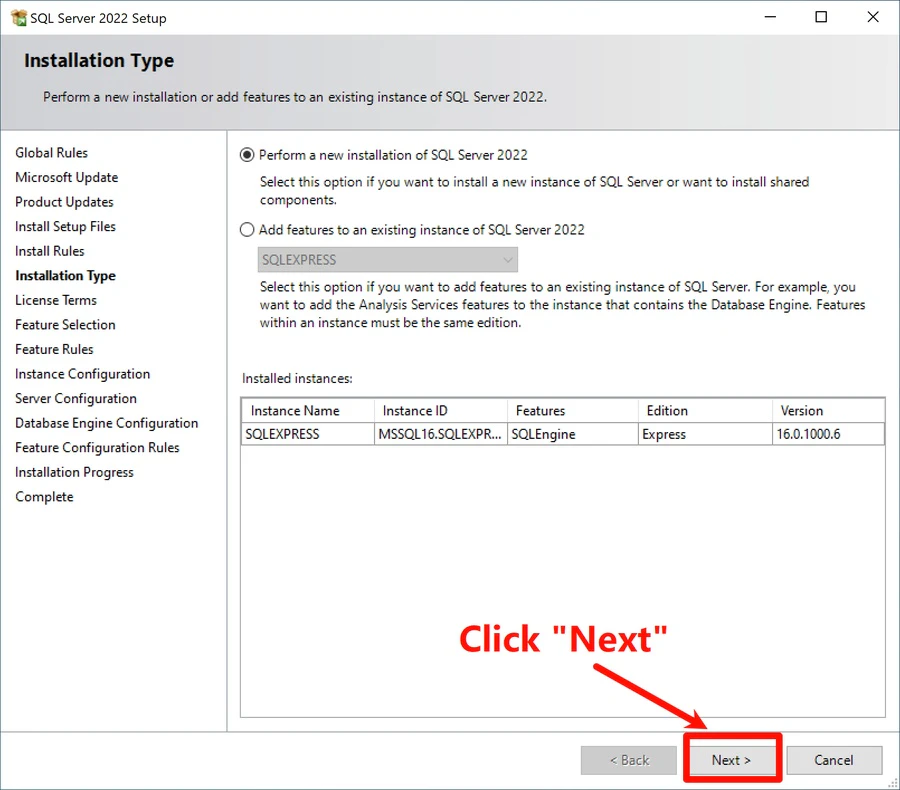The width and height of the screenshot is (900, 790).
Task: Click Installation Type step in sidebar
Action: [65, 276]
